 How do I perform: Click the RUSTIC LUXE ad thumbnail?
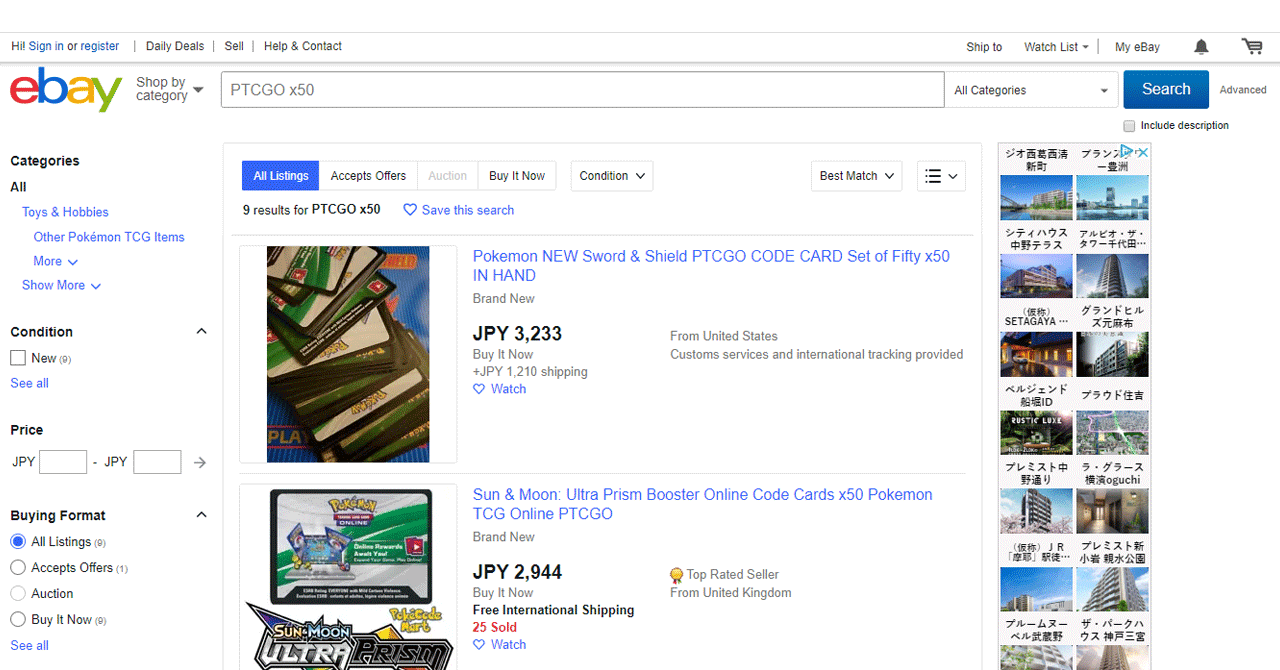click(x=1036, y=433)
